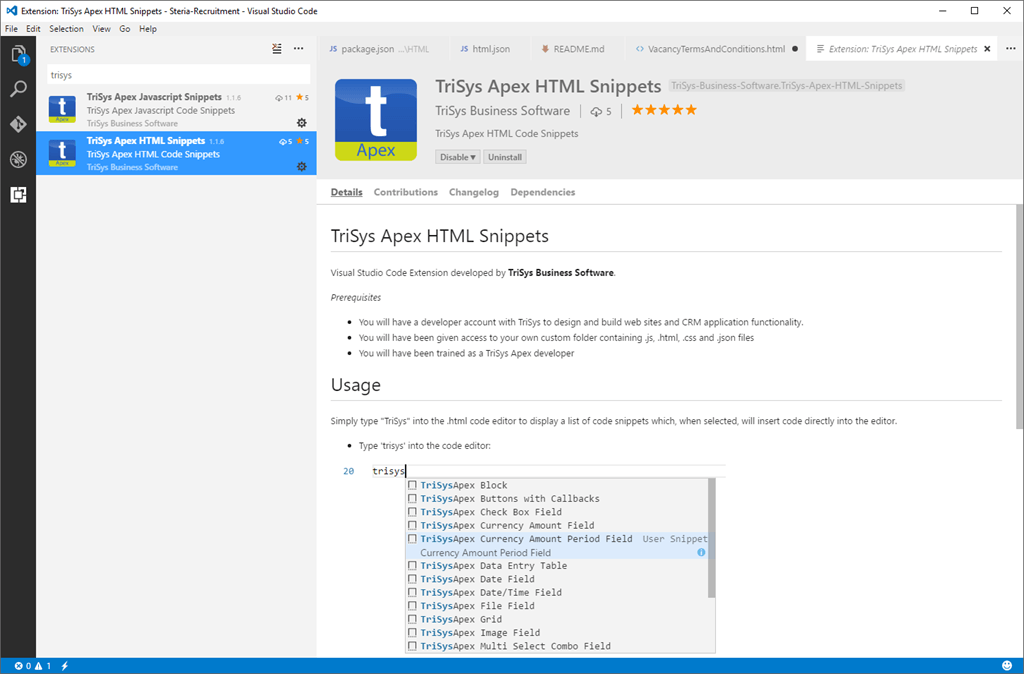Show the Contributions tab
1024x674 pixels.
click(x=406, y=192)
